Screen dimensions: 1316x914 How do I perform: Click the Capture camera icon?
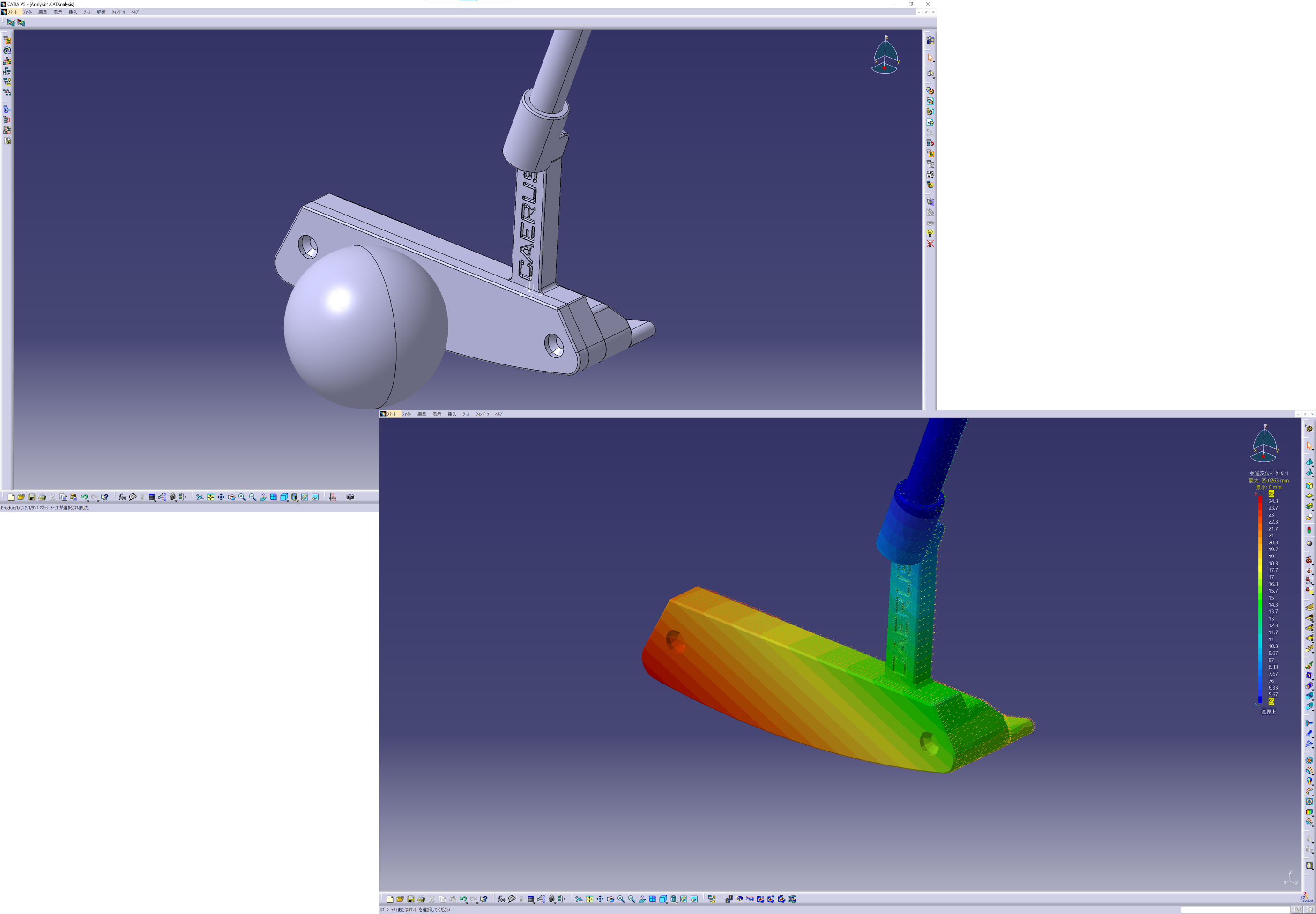click(350, 497)
